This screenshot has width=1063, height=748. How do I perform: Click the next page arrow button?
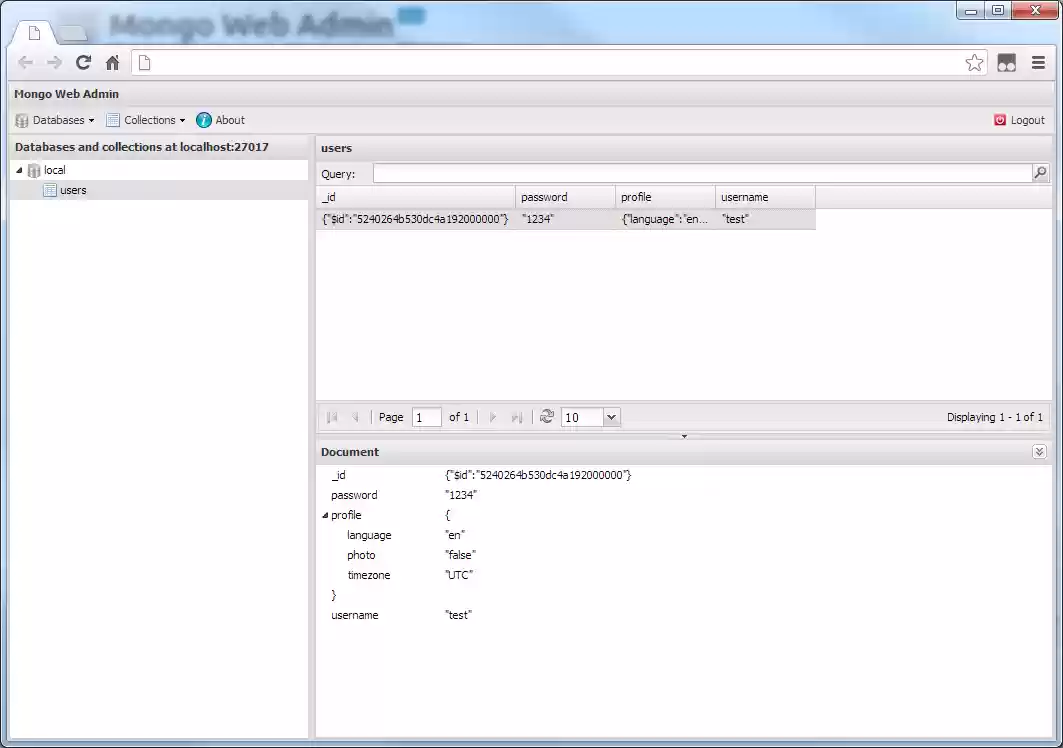point(492,417)
